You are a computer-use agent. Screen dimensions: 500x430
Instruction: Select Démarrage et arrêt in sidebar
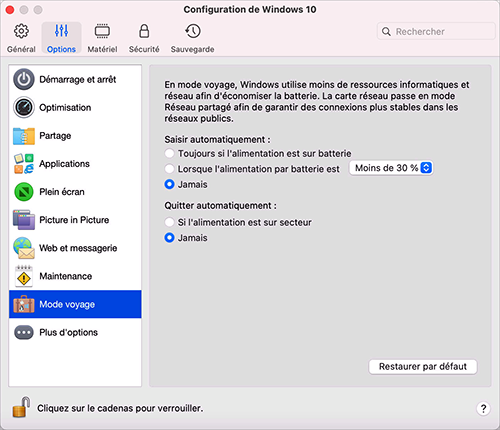pos(75,79)
